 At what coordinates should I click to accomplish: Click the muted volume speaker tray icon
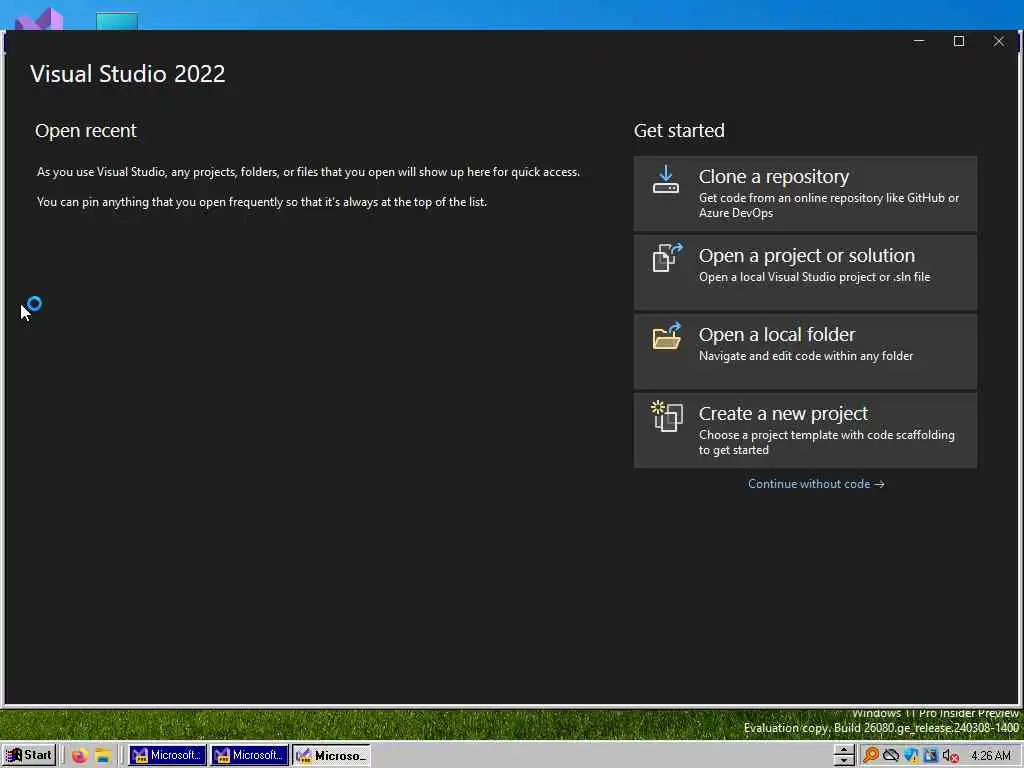[950, 756]
